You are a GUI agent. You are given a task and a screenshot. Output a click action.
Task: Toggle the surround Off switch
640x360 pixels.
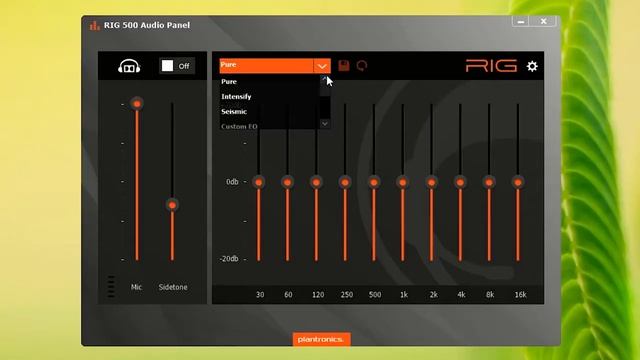pos(177,66)
